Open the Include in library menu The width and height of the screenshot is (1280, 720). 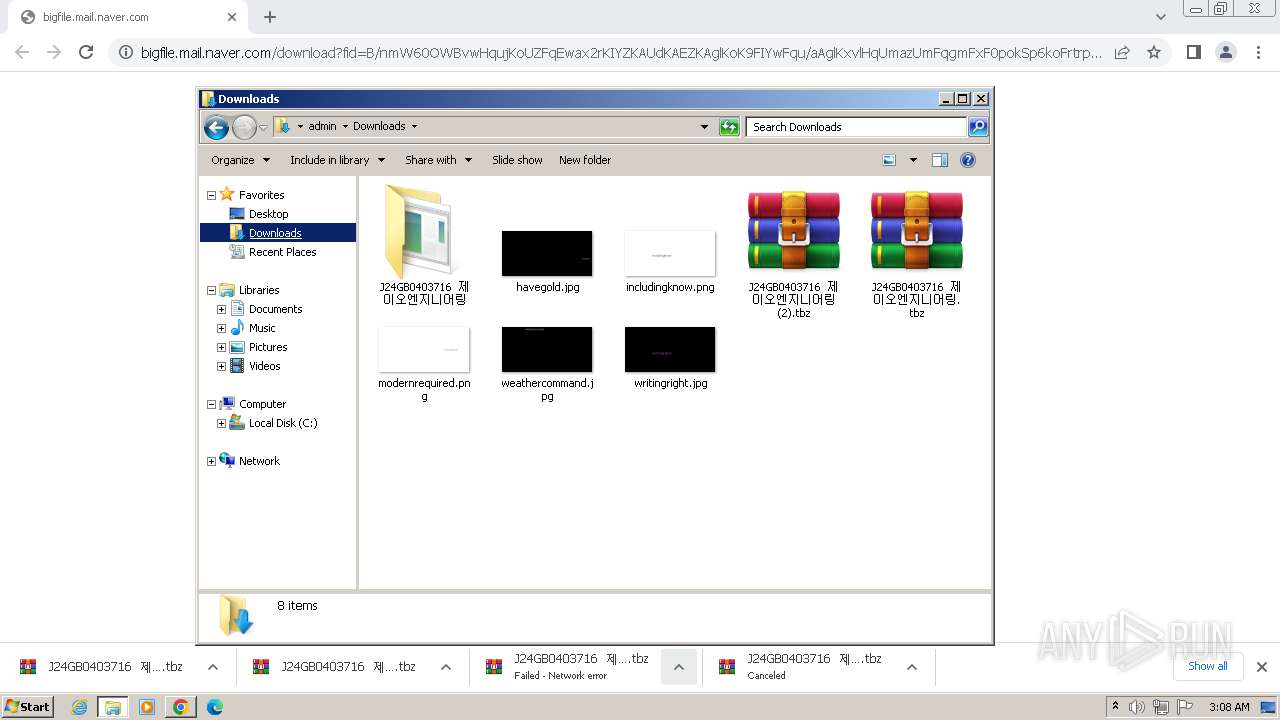(337, 160)
